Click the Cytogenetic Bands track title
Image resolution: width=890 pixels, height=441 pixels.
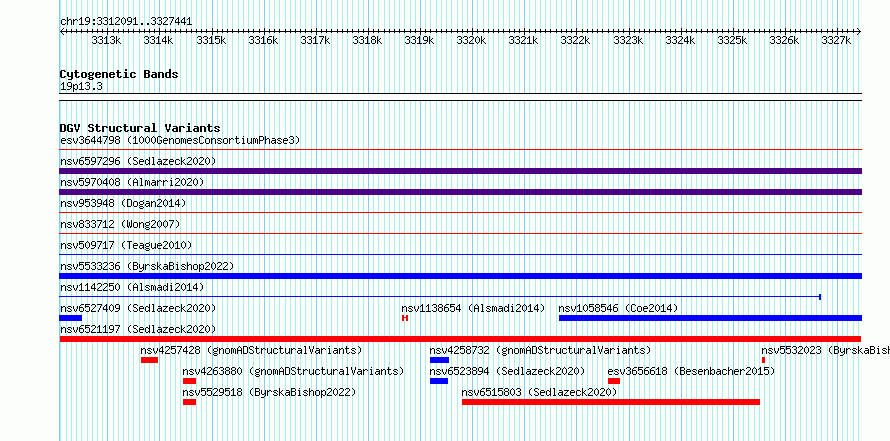119,74
